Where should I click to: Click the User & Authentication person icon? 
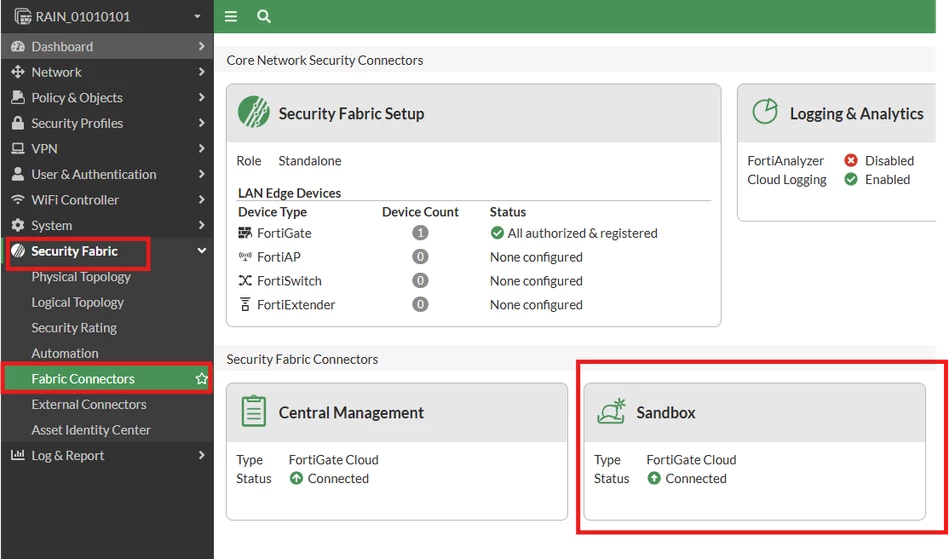click(18, 174)
